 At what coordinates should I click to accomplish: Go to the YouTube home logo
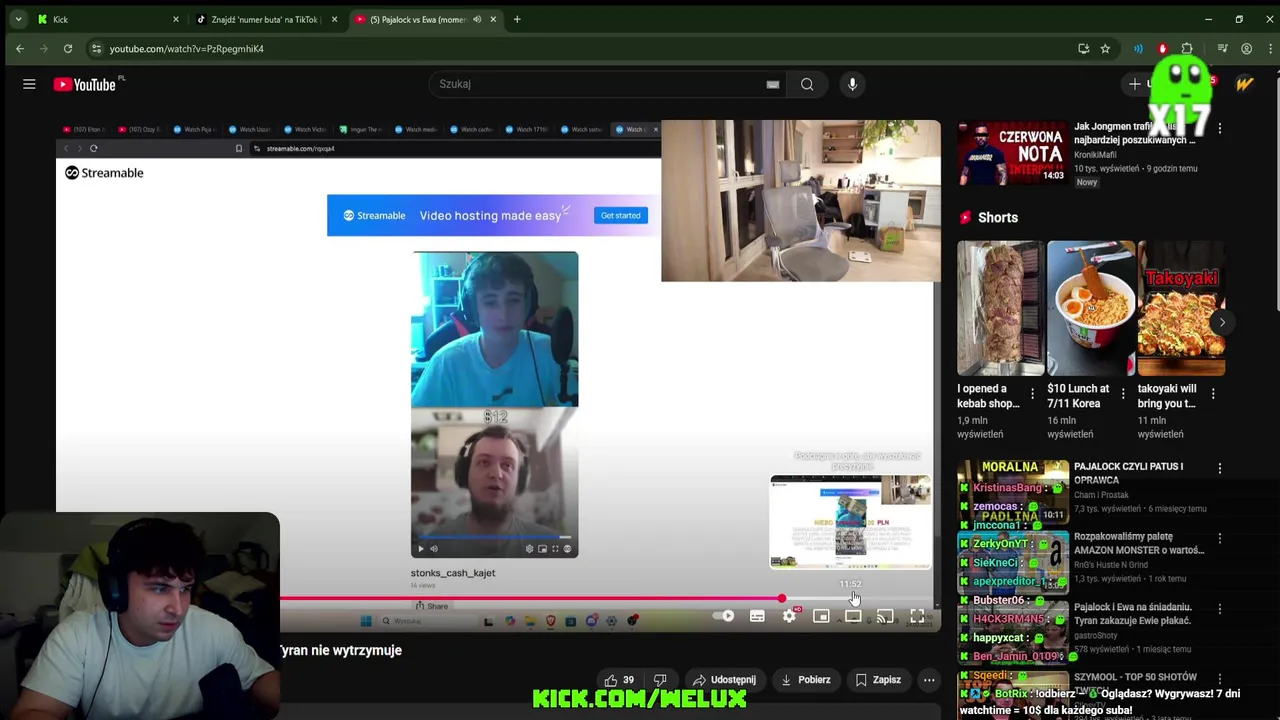tap(85, 85)
